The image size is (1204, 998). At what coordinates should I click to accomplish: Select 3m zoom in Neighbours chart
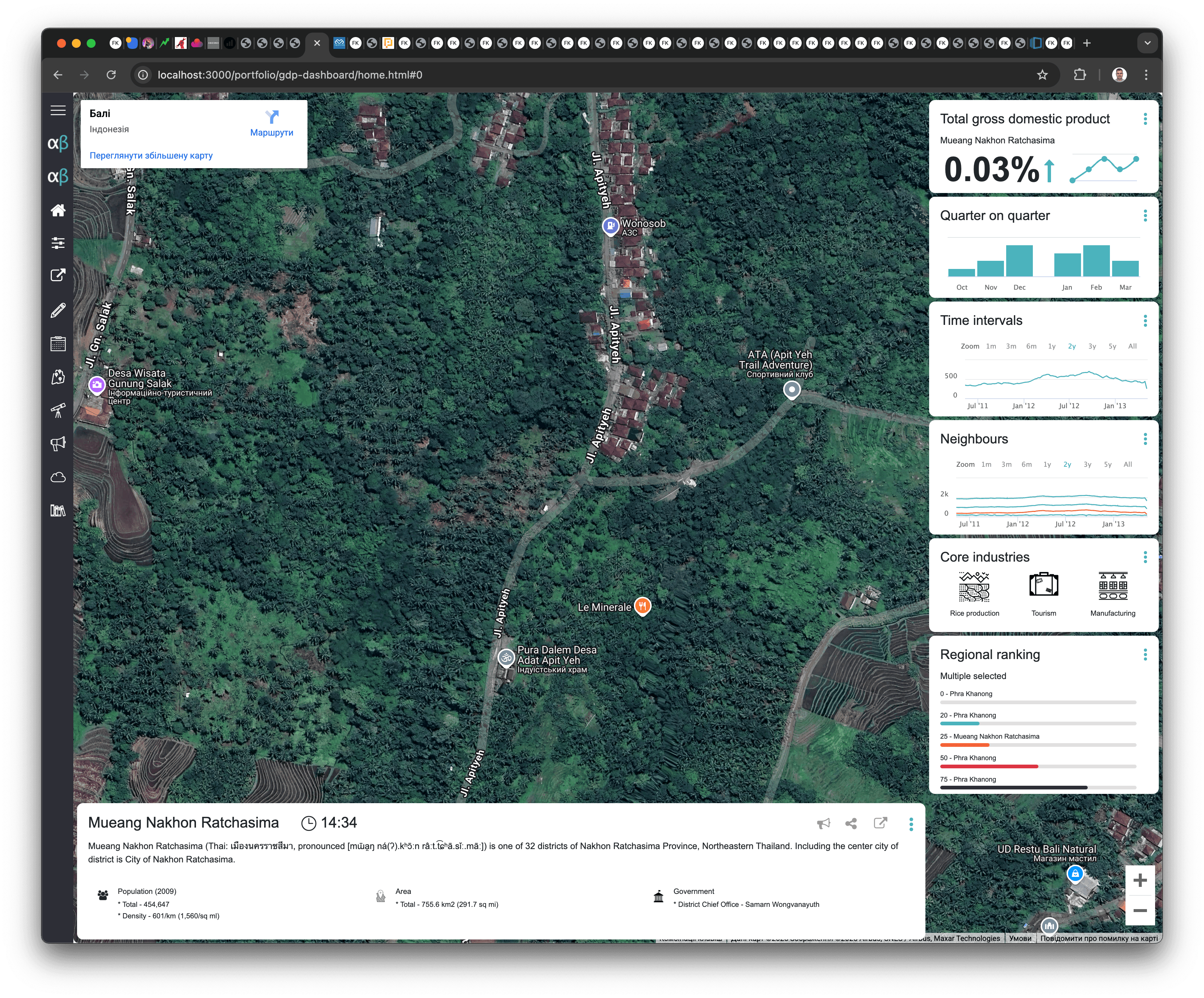tap(1006, 465)
